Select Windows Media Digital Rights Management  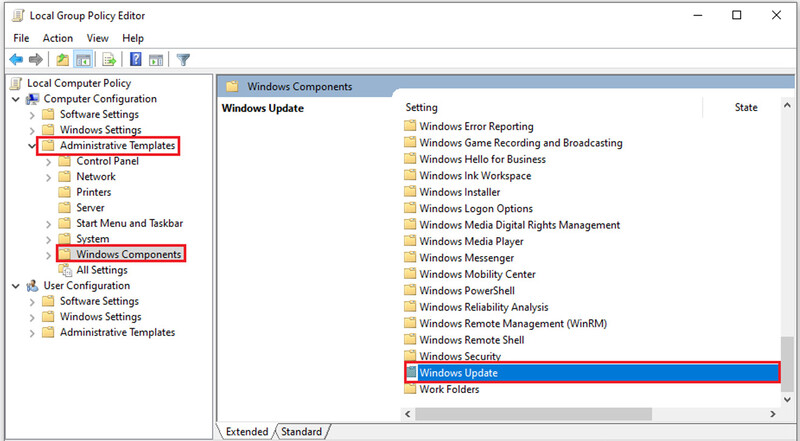(x=520, y=225)
